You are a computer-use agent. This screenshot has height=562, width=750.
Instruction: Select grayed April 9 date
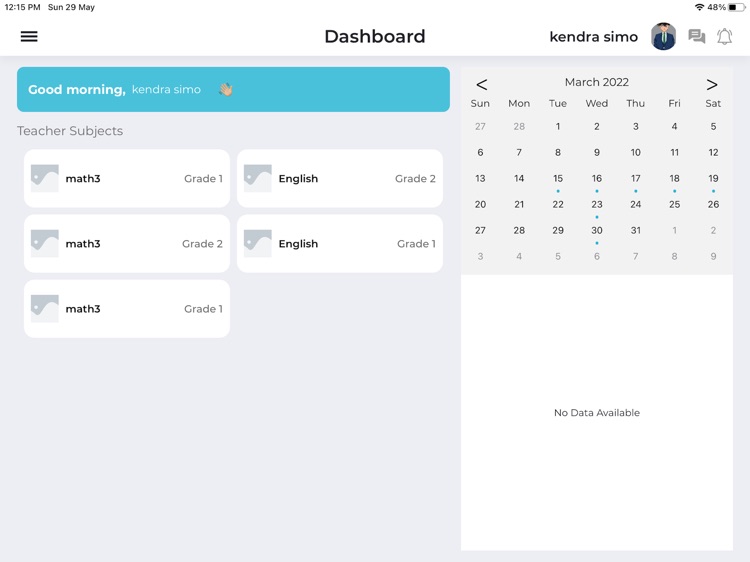point(713,256)
